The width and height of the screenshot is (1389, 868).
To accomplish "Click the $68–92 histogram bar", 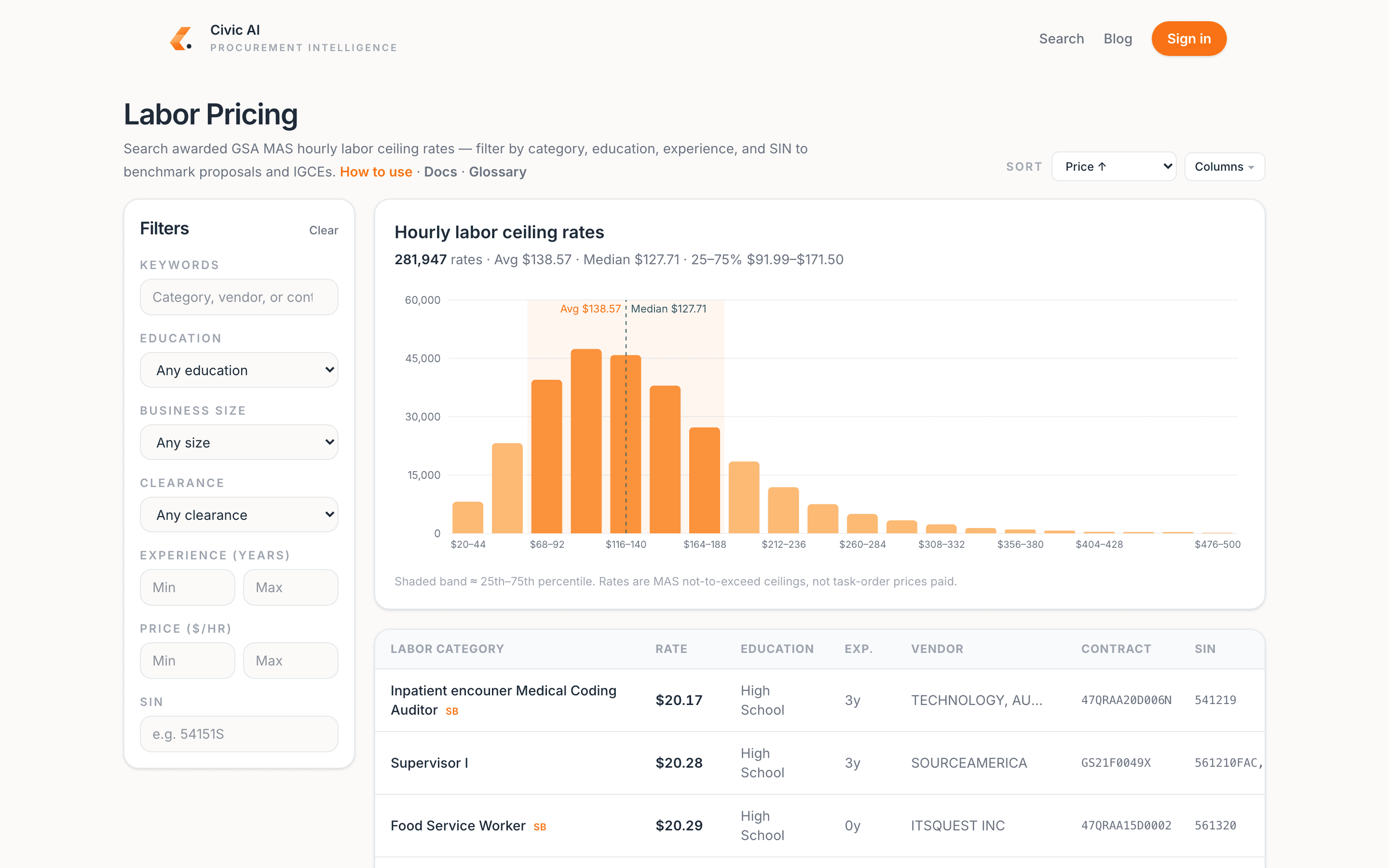I will click(546, 456).
